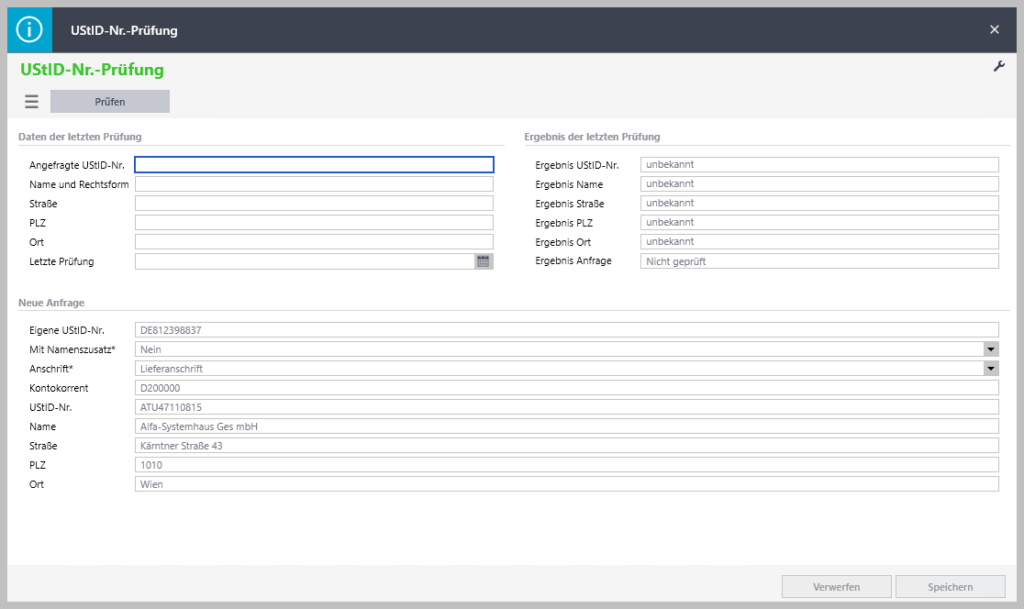The image size is (1024, 609).
Task: Click the blue info icon in title bar
Action: tap(30, 30)
